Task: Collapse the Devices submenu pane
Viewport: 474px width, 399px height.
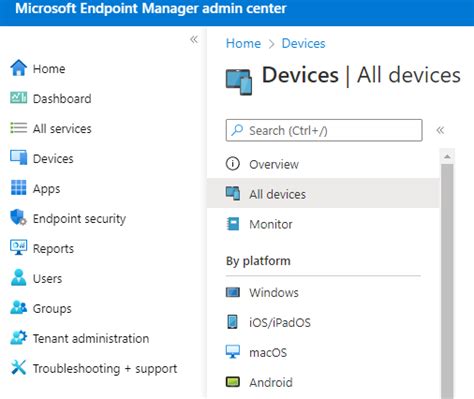Action: coord(440,130)
